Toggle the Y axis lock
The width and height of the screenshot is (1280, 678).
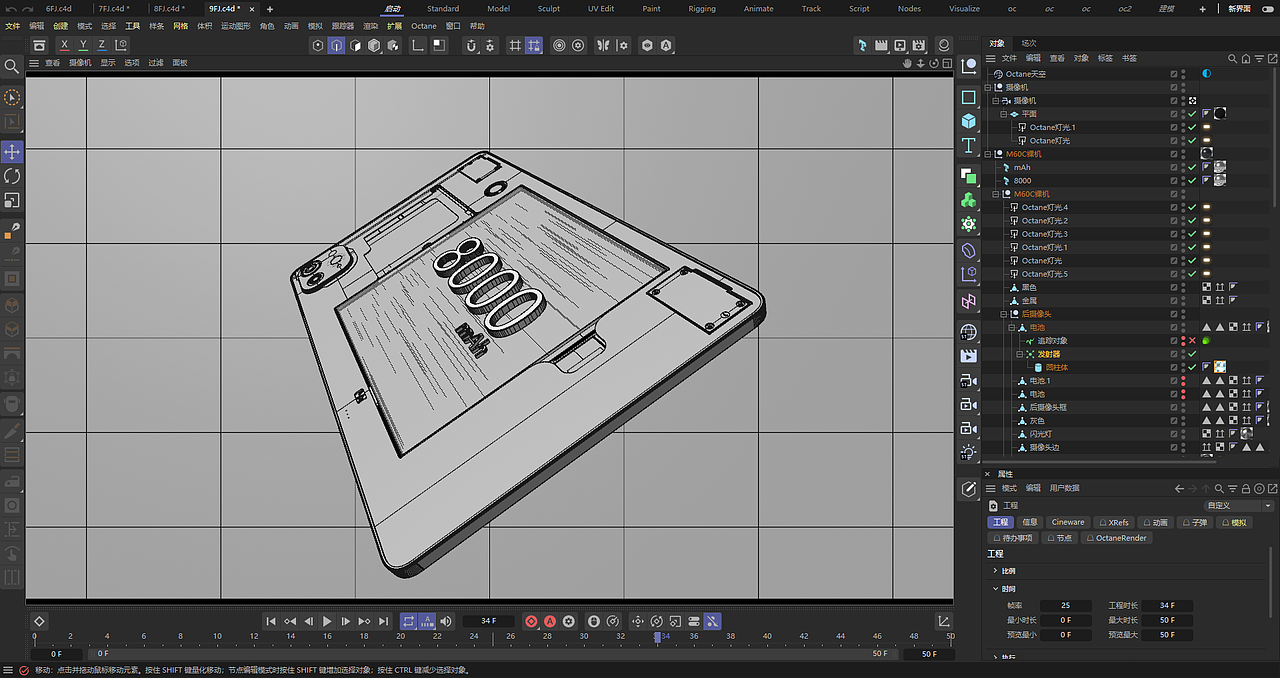click(x=83, y=45)
